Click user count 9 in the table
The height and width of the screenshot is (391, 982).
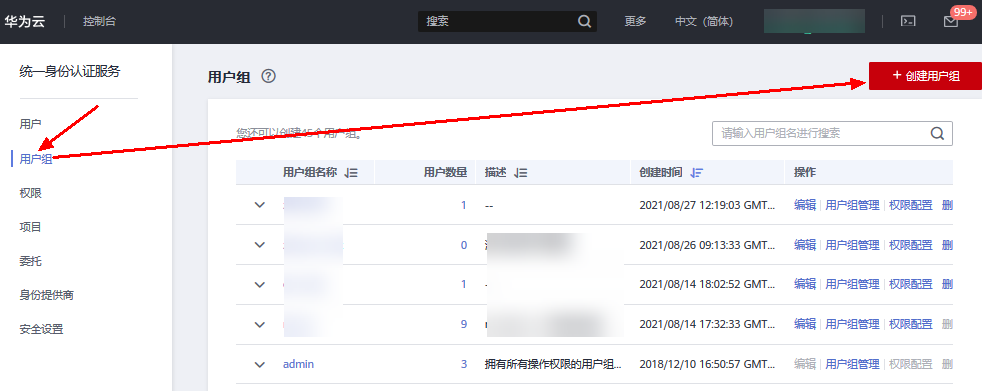[x=463, y=324]
